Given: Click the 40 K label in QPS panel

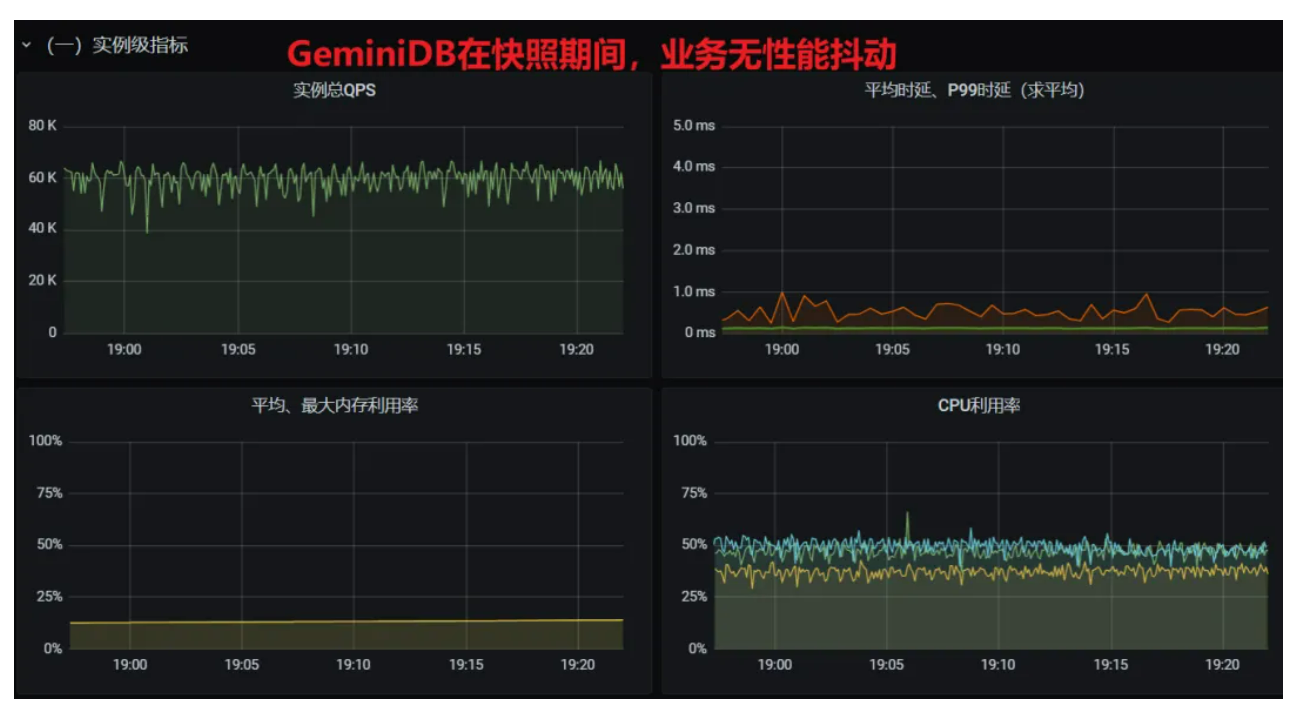Looking at the screenshot, I should 42,229.
